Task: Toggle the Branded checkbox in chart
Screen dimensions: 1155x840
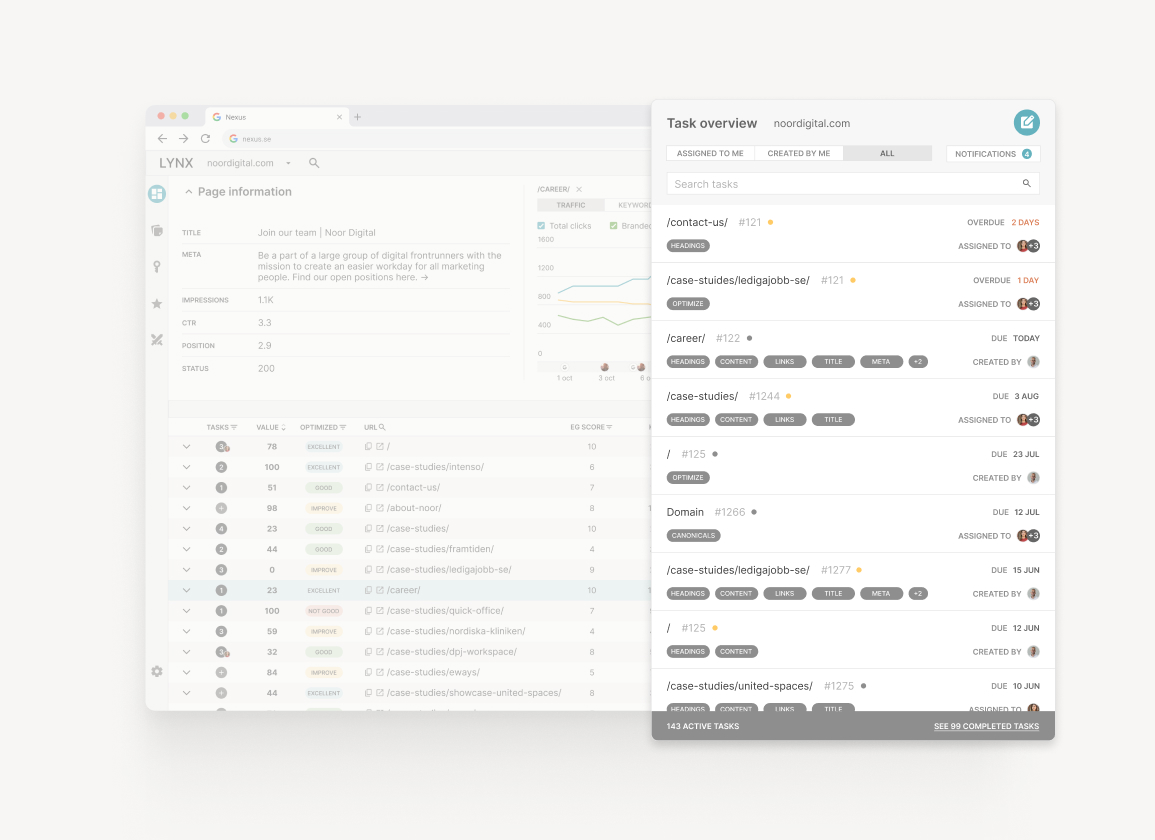Action: click(x=614, y=226)
